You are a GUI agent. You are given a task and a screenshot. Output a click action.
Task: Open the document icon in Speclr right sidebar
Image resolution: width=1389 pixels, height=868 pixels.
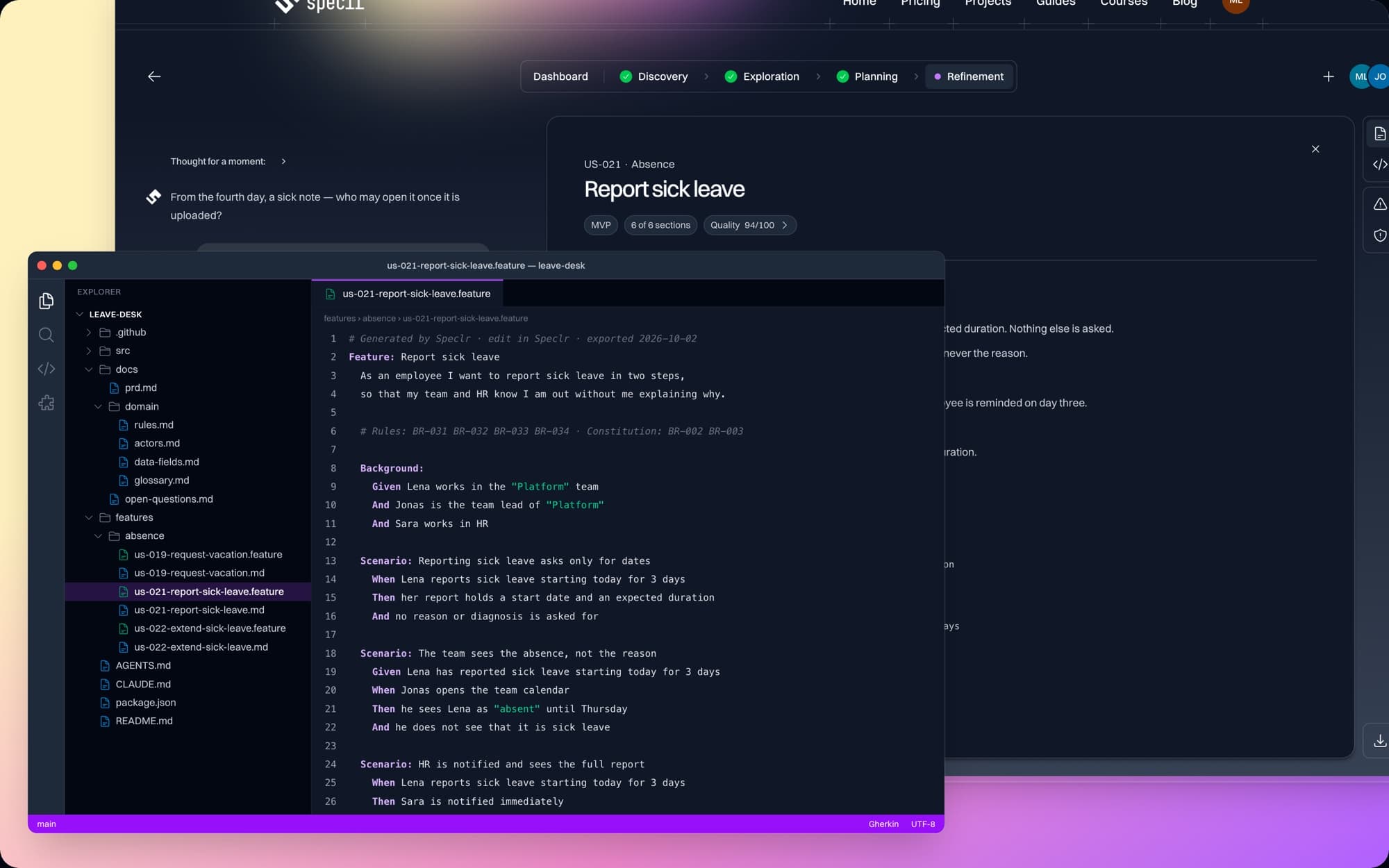(x=1379, y=134)
